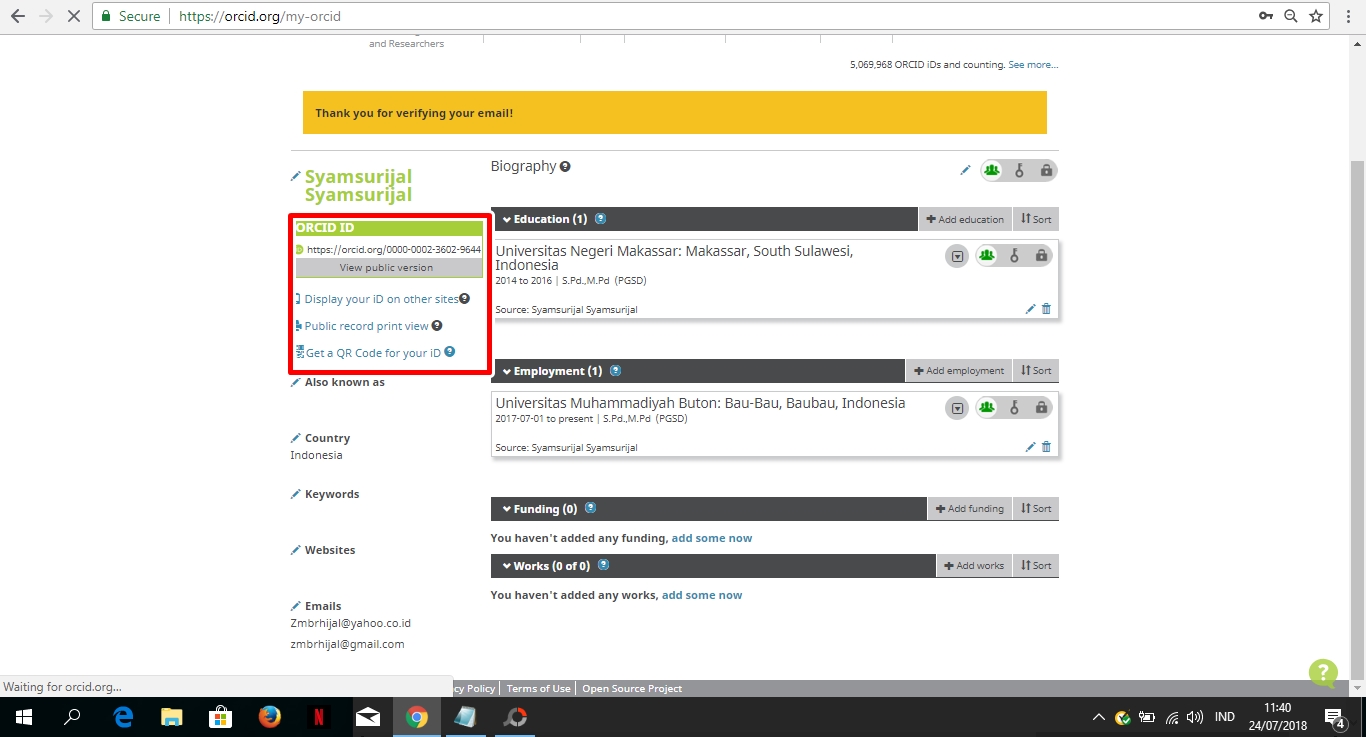Image resolution: width=1366 pixels, height=737 pixels.
Task: Click the Sort icon in the Education section
Action: click(1036, 218)
